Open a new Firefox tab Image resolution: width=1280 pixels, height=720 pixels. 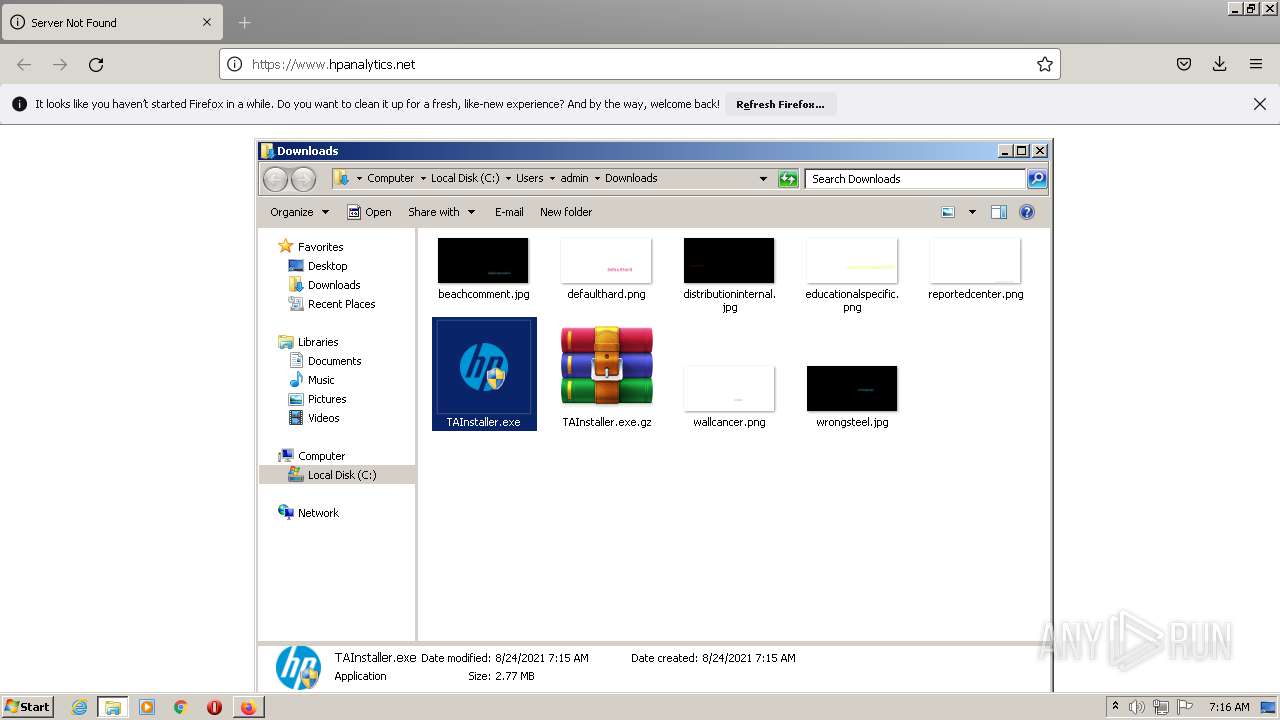(245, 22)
